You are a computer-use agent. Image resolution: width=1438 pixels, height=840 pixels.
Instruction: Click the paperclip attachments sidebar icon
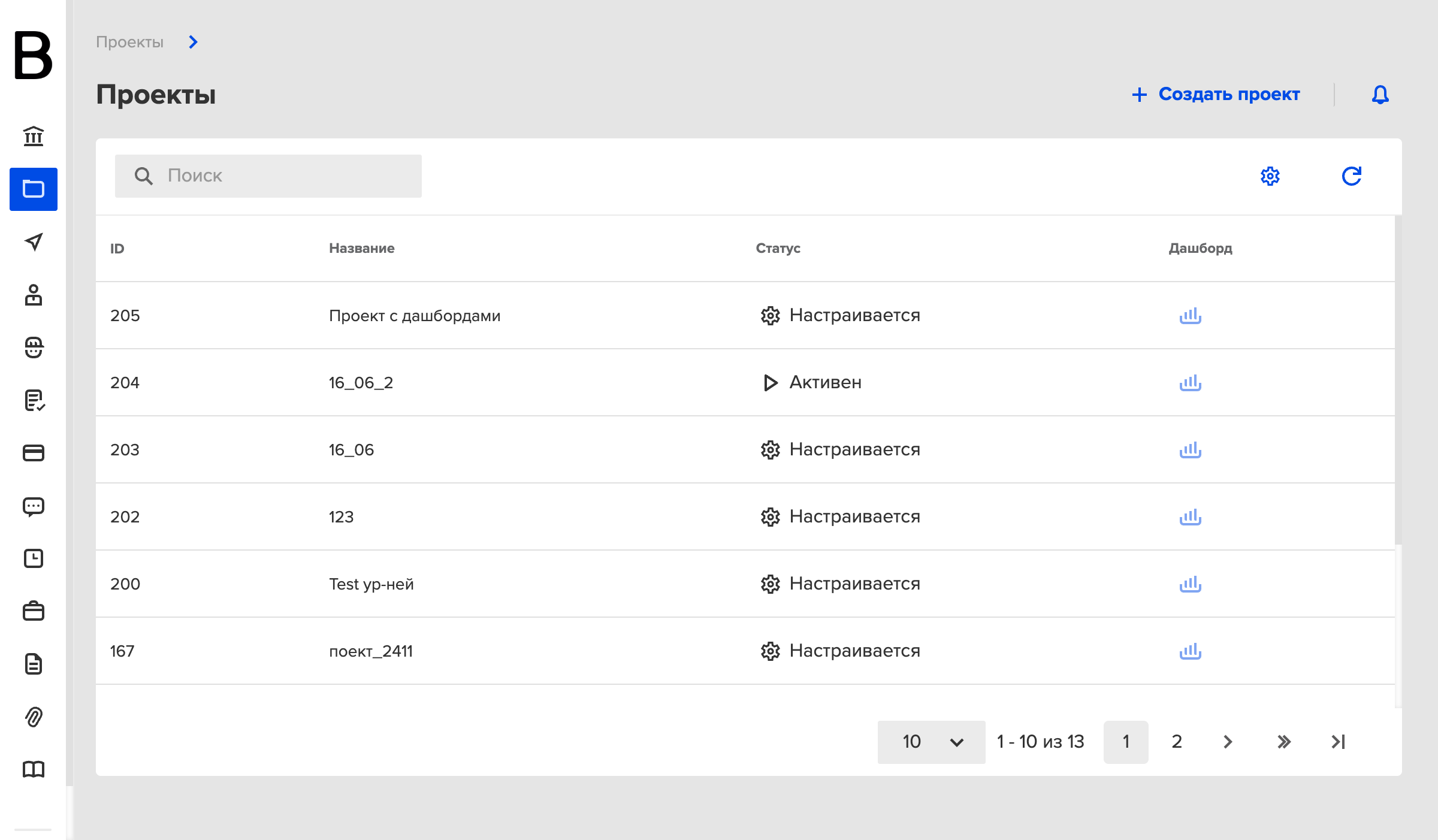pos(34,717)
